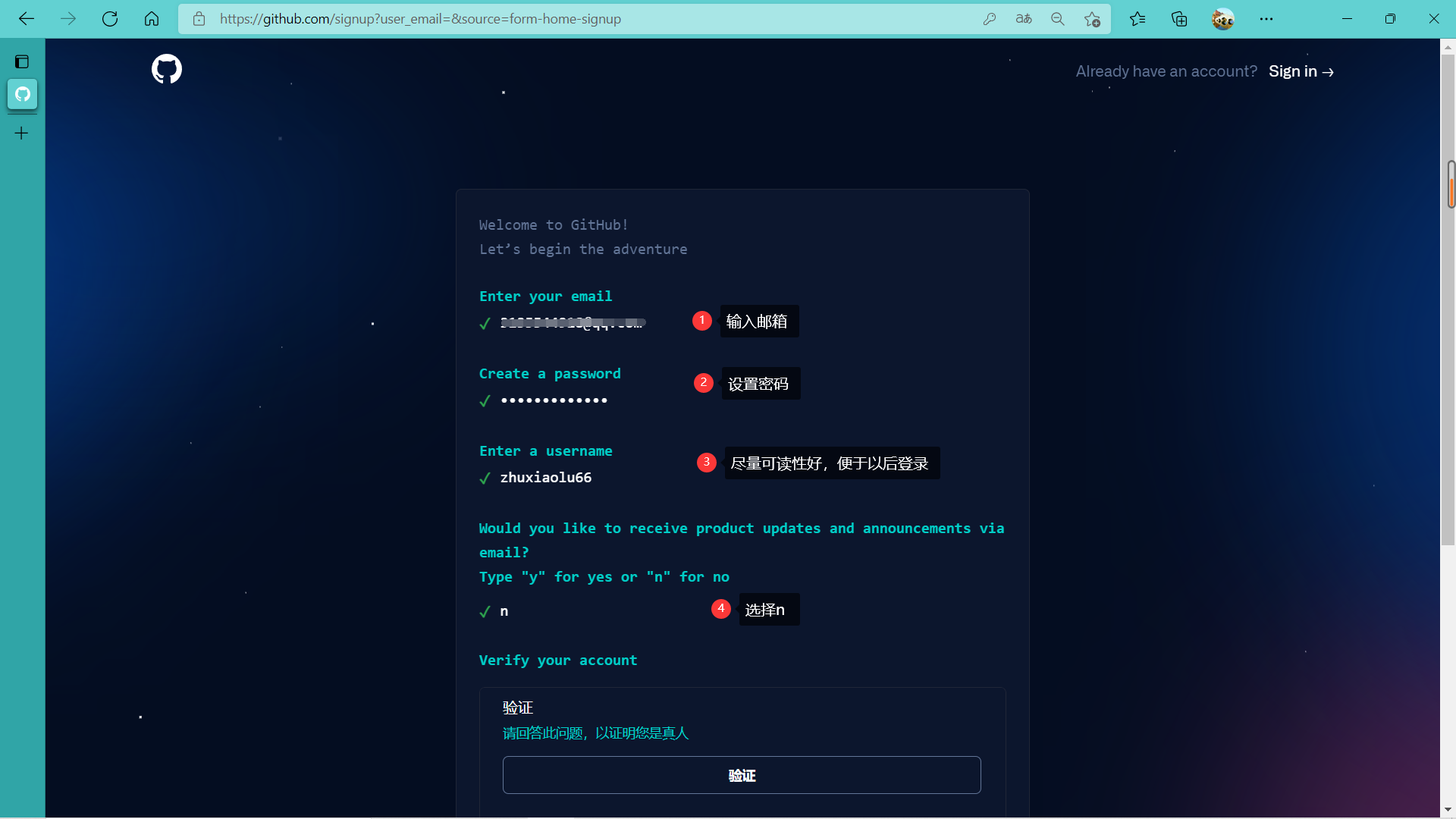Click the scrollbar up arrow
This screenshot has width=1456, height=819.
point(1448,47)
